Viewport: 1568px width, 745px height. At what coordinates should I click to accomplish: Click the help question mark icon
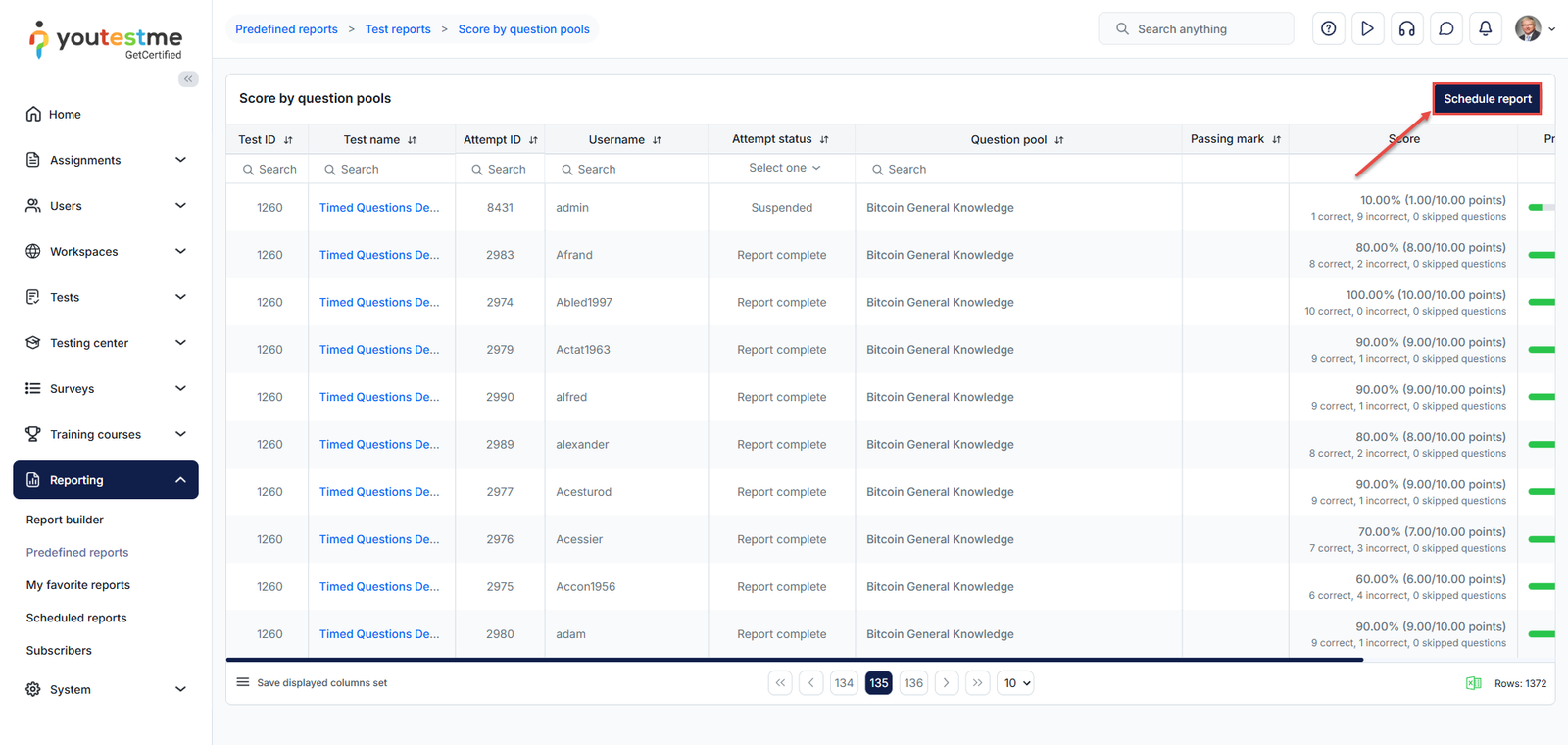point(1328,29)
